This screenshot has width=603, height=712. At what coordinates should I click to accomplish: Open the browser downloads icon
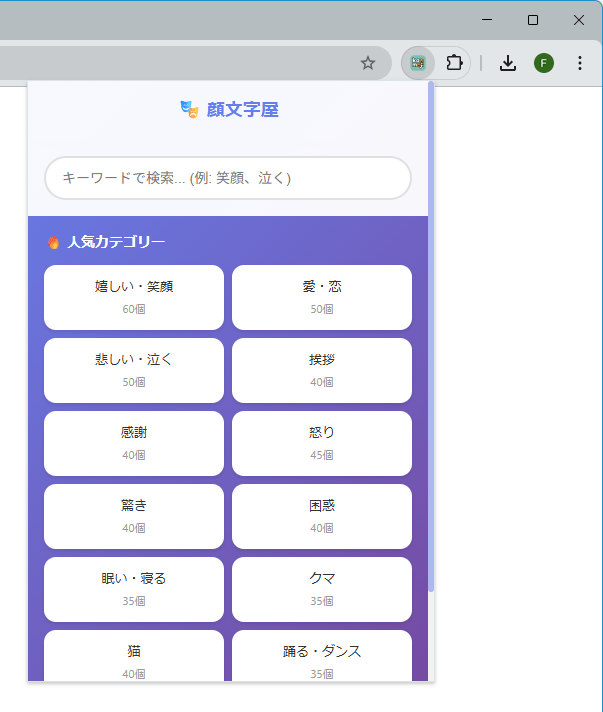click(508, 63)
